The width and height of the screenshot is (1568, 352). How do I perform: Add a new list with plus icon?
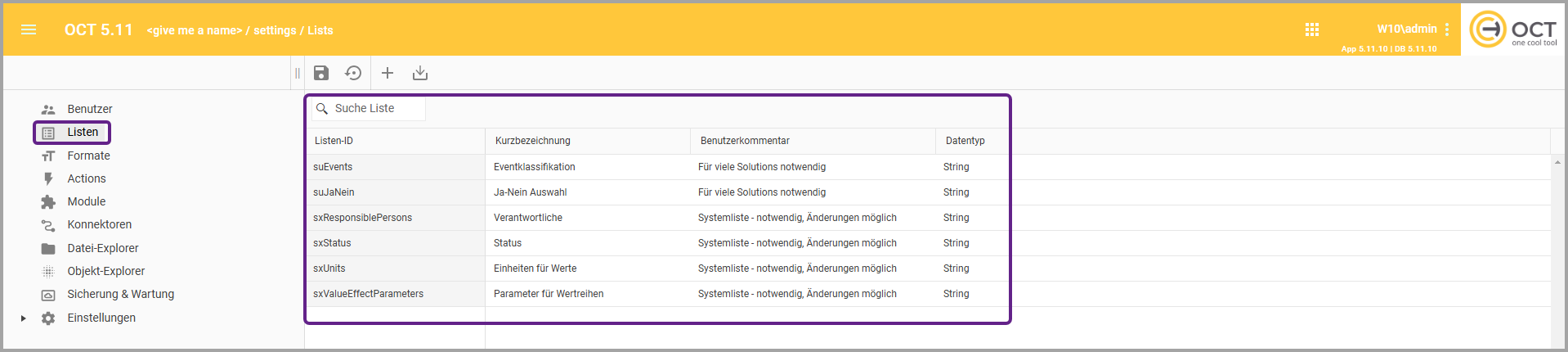coord(388,73)
